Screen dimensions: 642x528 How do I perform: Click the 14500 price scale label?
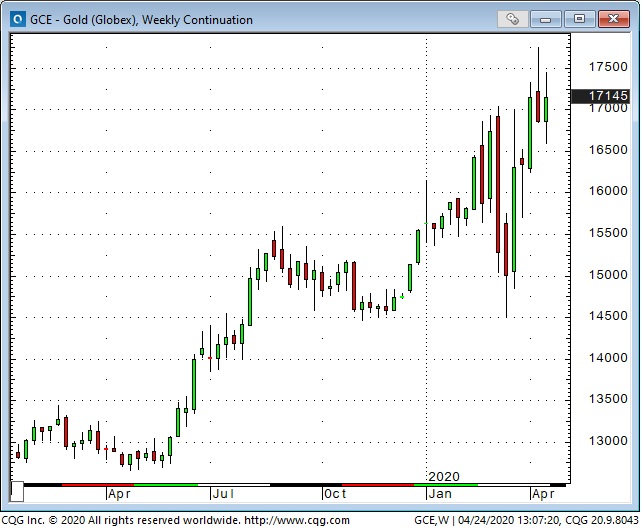point(608,316)
